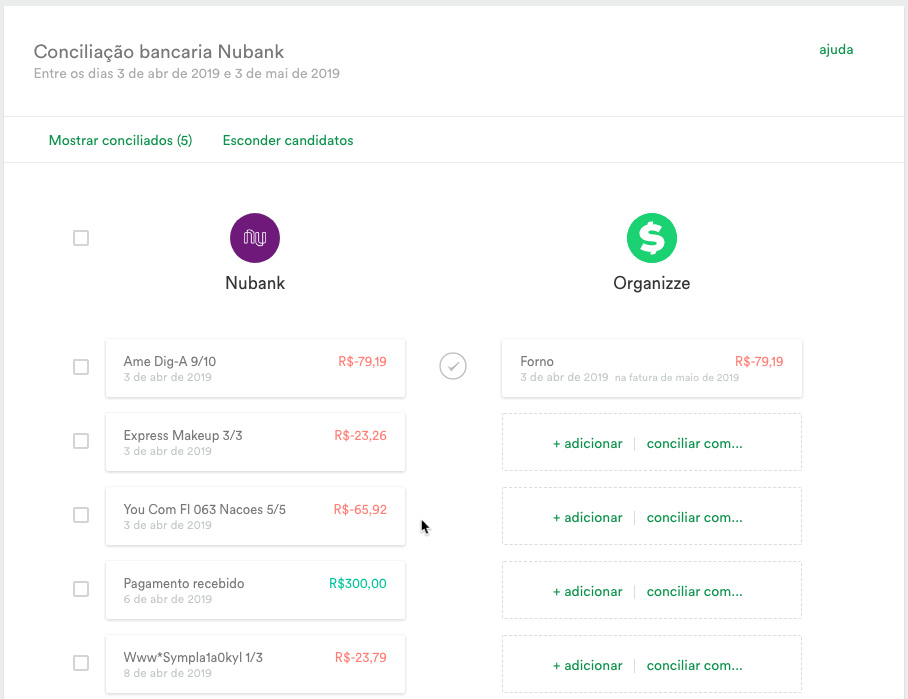The height and width of the screenshot is (699, 908).
Task: Add entry for You Com Fl 063 Nacoes
Action: (x=588, y=518)
